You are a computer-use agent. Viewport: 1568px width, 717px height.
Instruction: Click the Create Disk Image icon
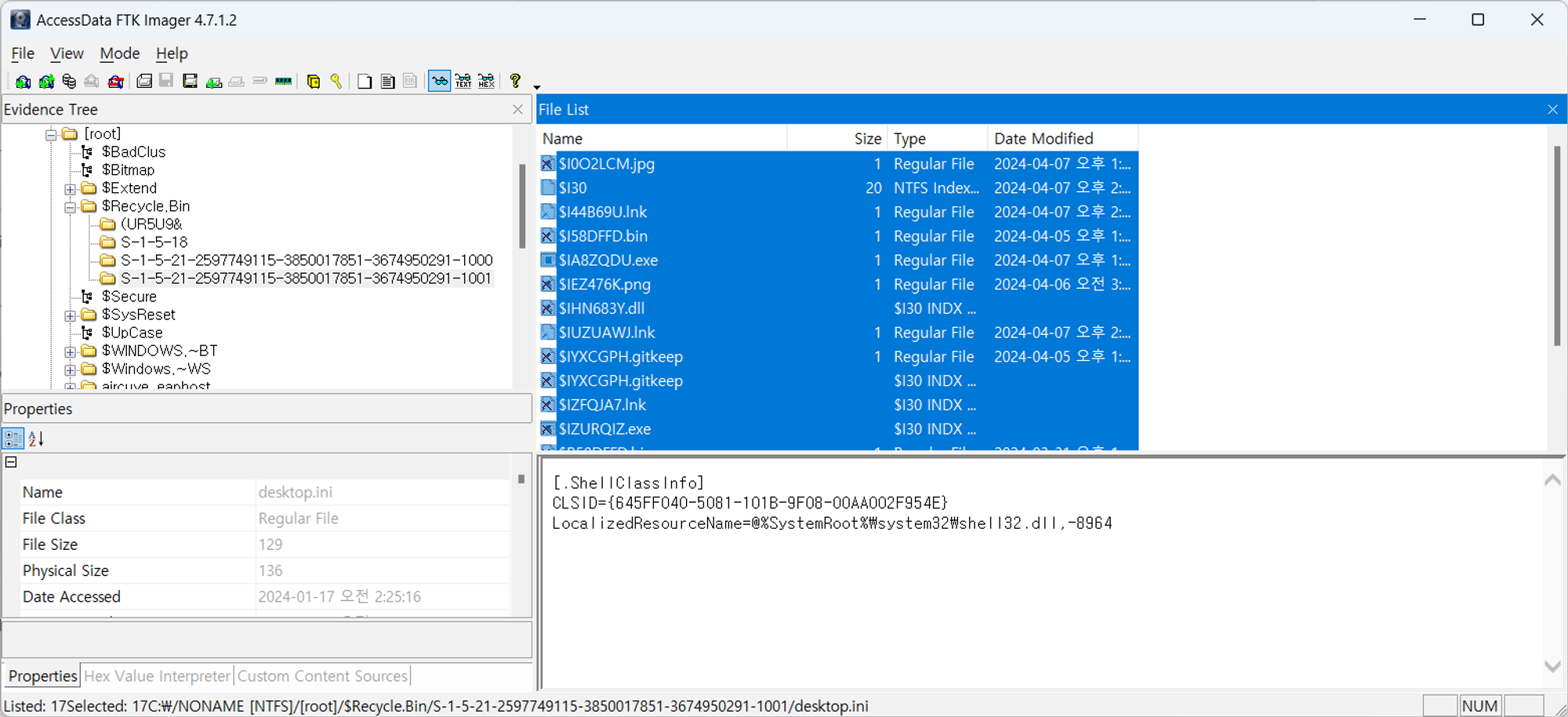[x=144, y=81]
